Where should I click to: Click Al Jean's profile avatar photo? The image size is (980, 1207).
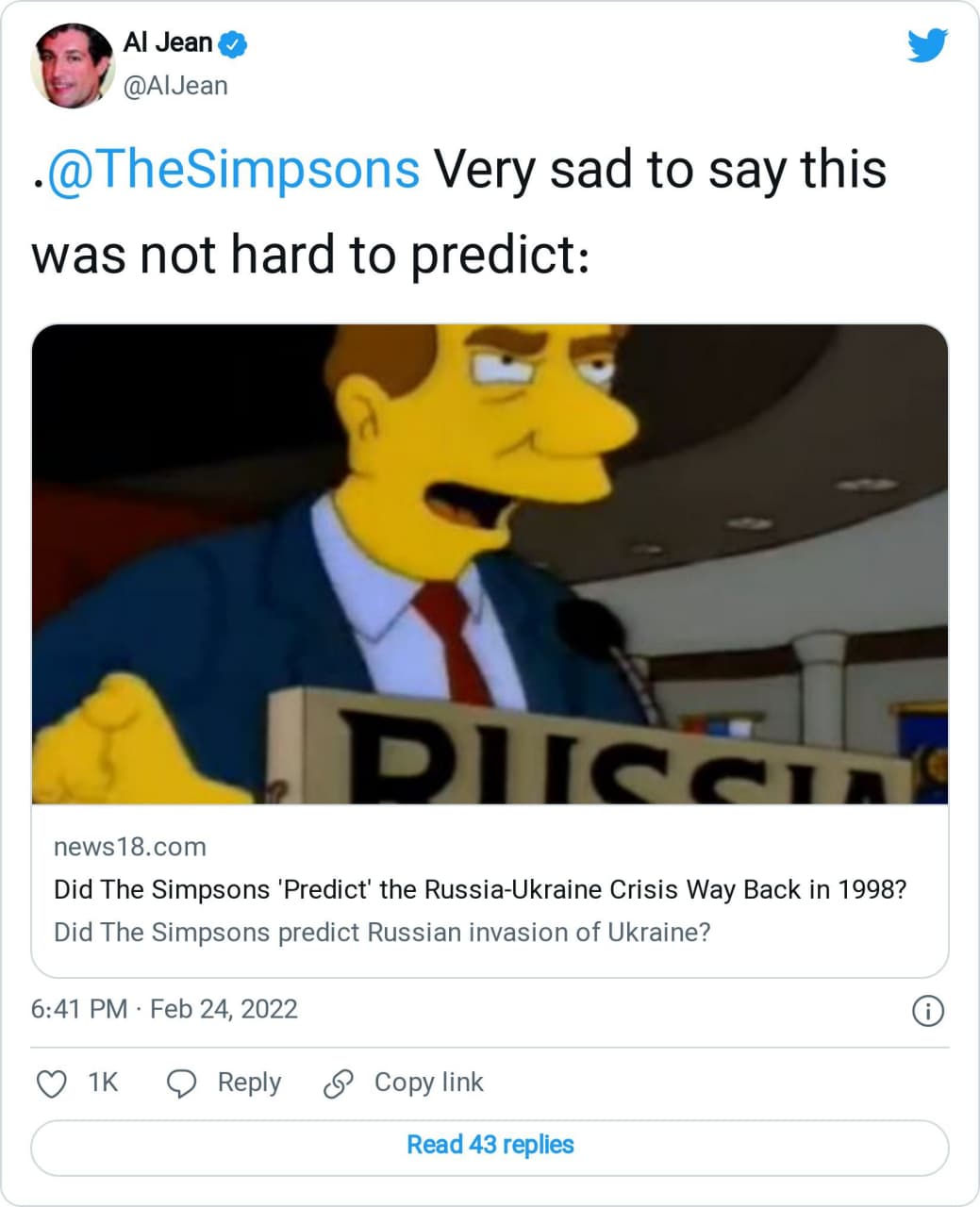tap(73, 66)
